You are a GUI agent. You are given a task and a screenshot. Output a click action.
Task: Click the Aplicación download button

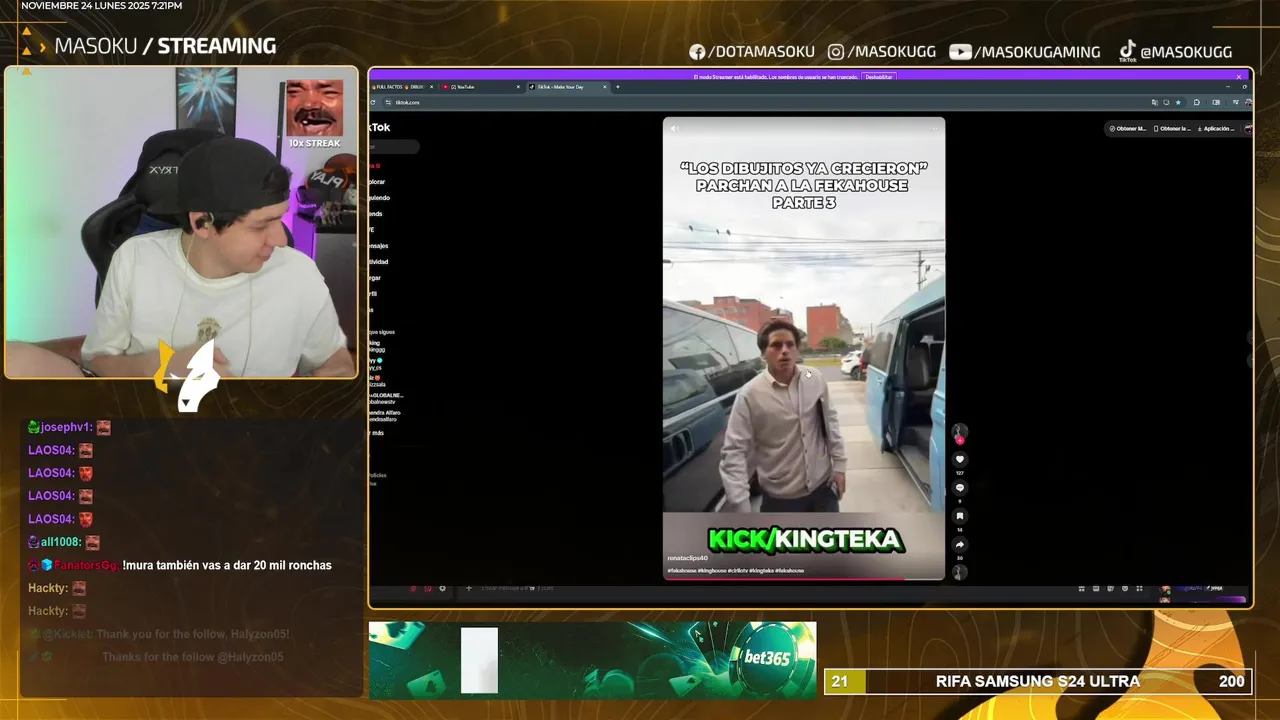point(1217,128)
